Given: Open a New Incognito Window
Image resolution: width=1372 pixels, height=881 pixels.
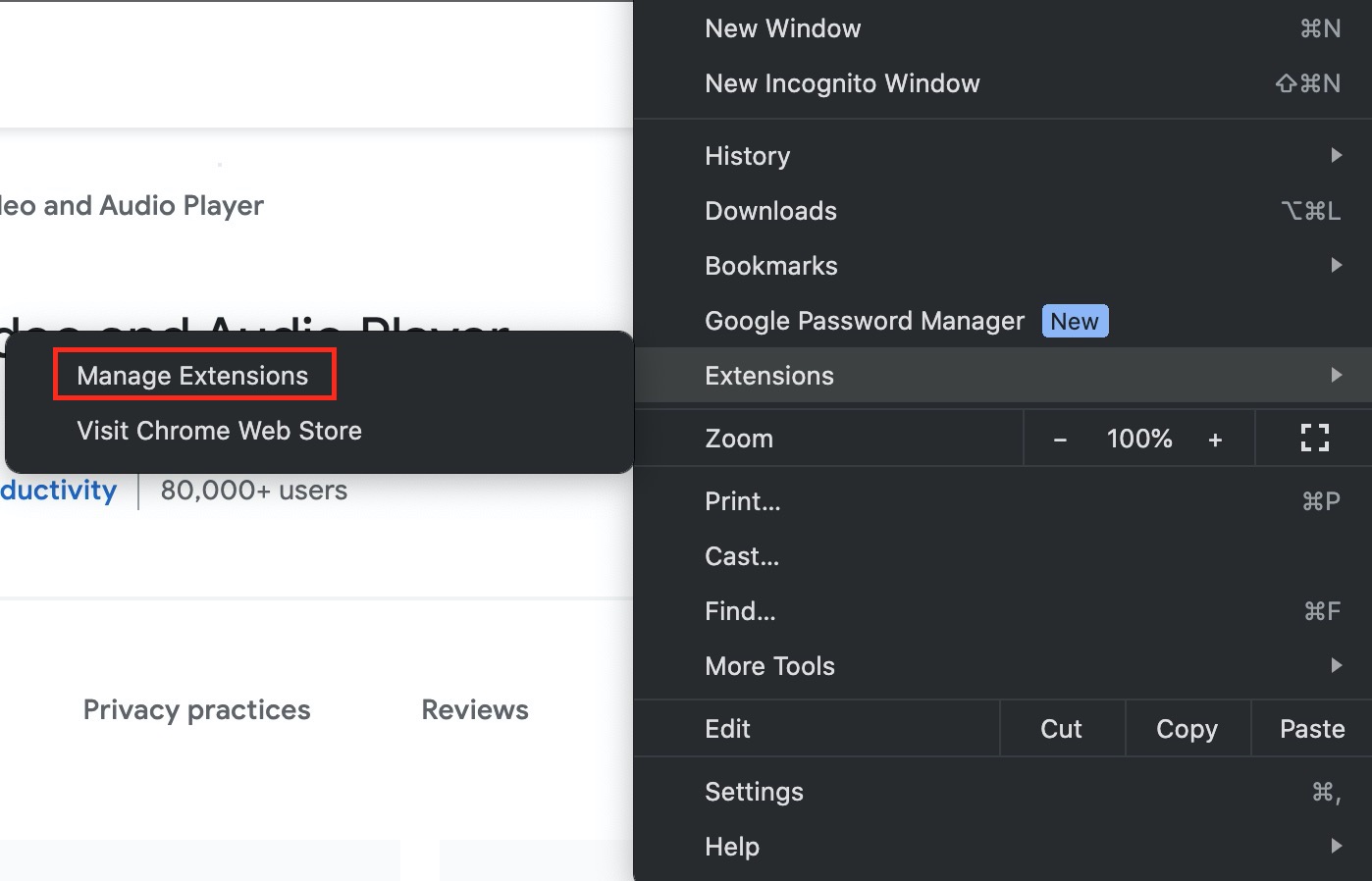Looking at the screenshot, I should (1003, 83).
